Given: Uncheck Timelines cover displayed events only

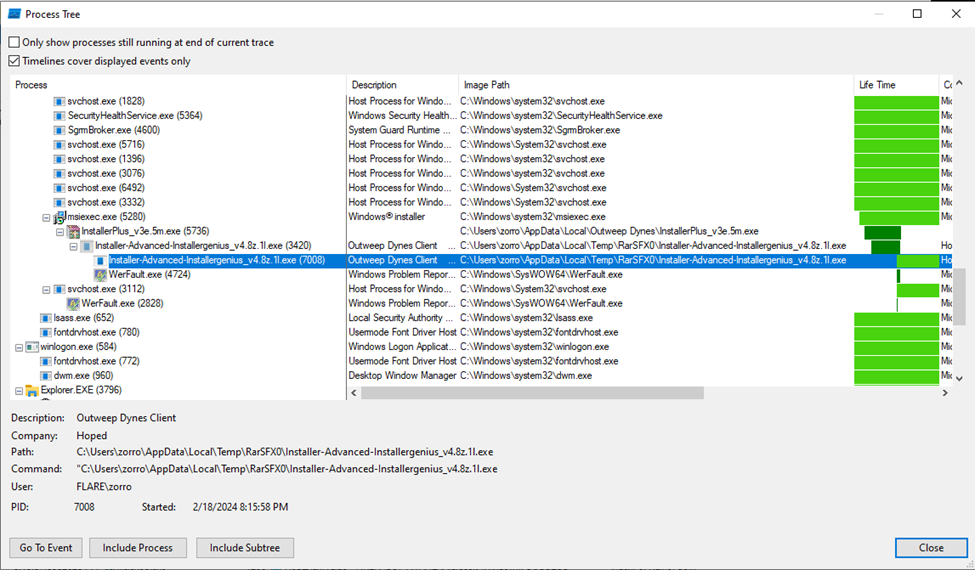Looking at the screenshot, I should (14, 61).
